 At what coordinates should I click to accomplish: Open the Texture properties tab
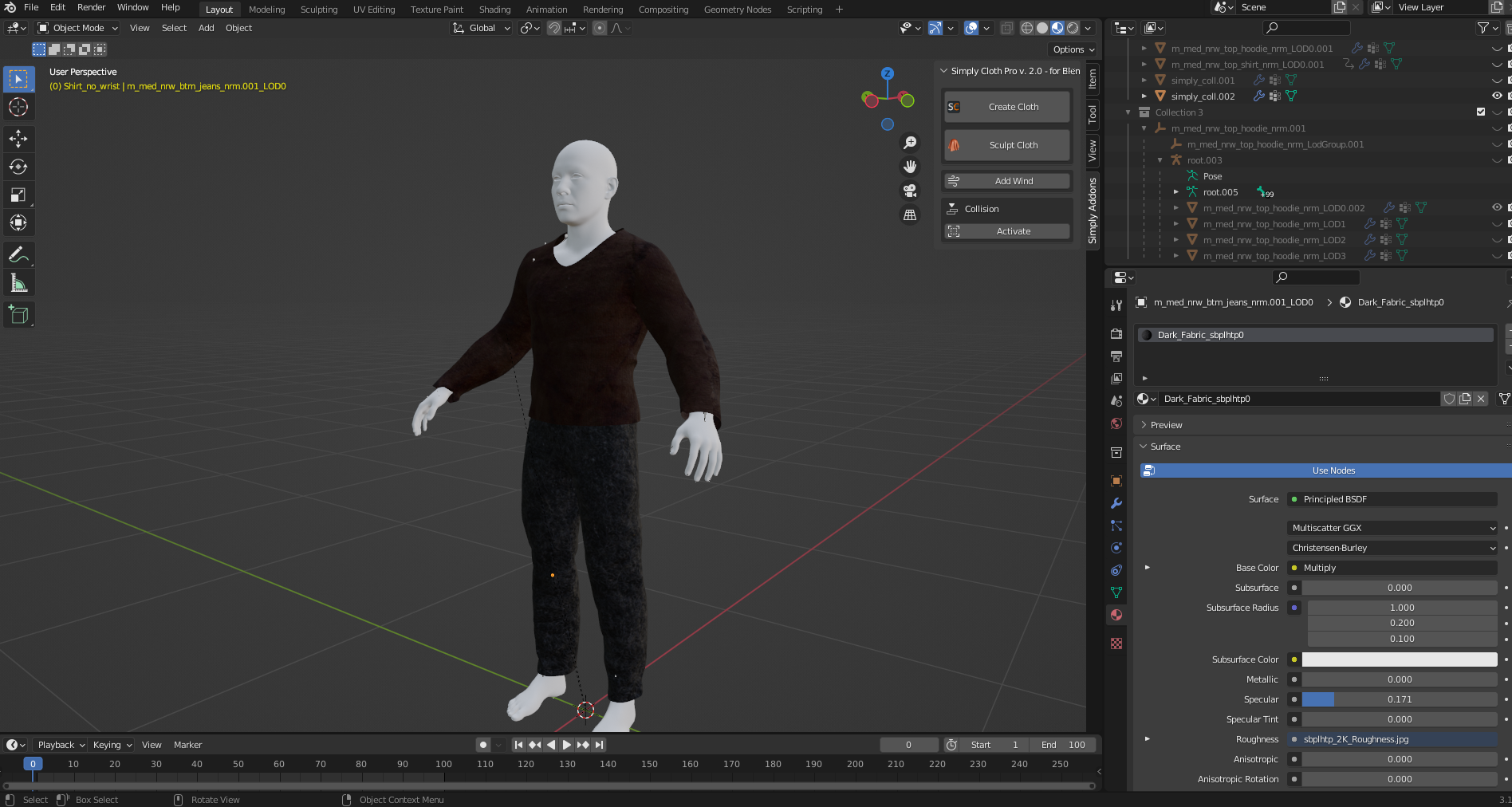tap(1116, 644)
